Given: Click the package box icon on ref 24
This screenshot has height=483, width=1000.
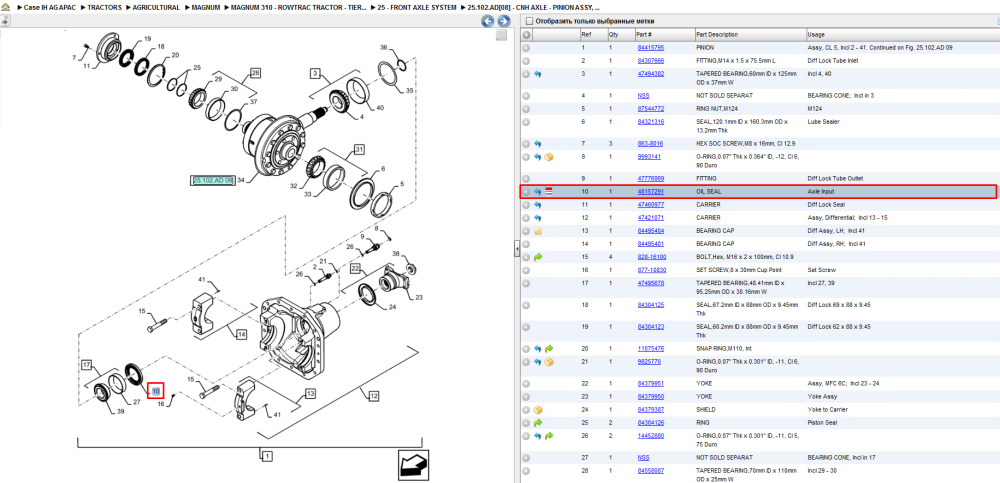Looking at the screenshot, I should point(538,410).
